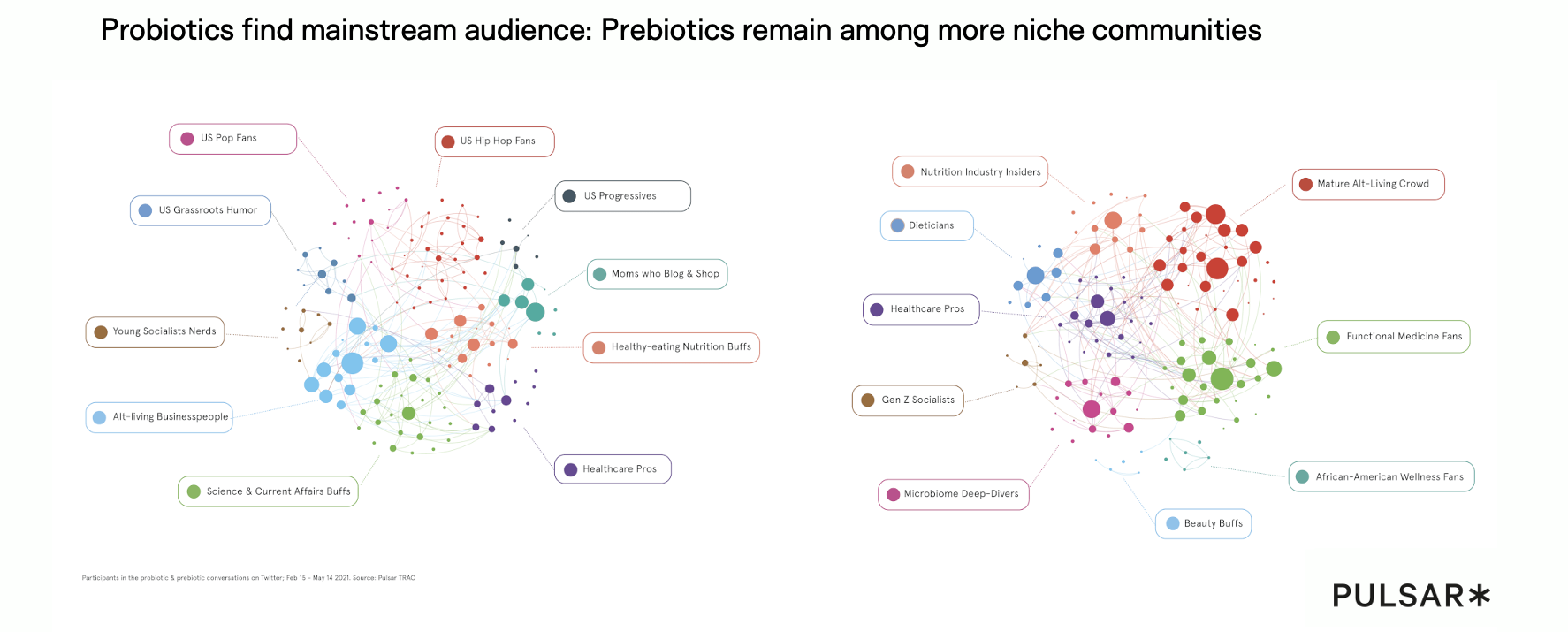The height and width of the screenshot is (632, 1568).
Task: Click the Young Socialists Nerds brown dot
Action: click(x=101, y=332)
